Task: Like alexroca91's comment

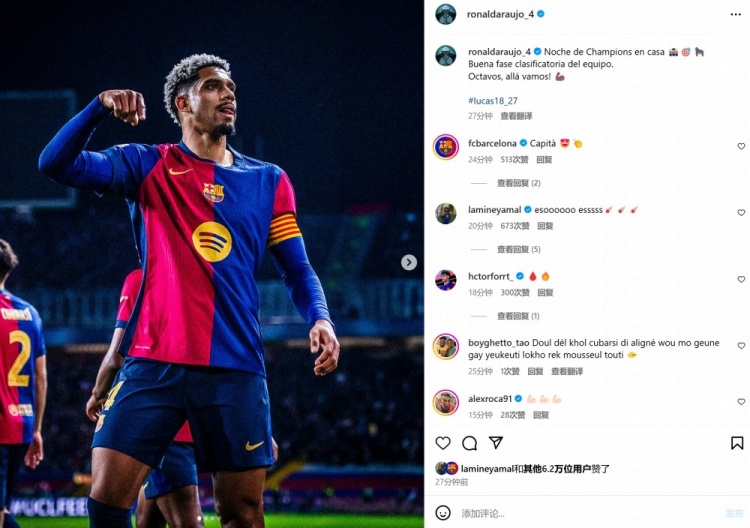Action: click(x=741, y=402)
